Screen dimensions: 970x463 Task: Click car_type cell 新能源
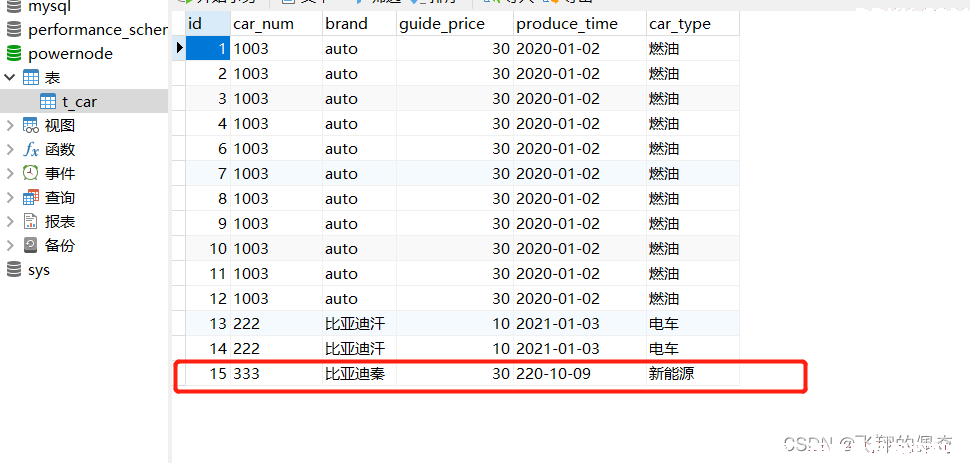point(693,373)
